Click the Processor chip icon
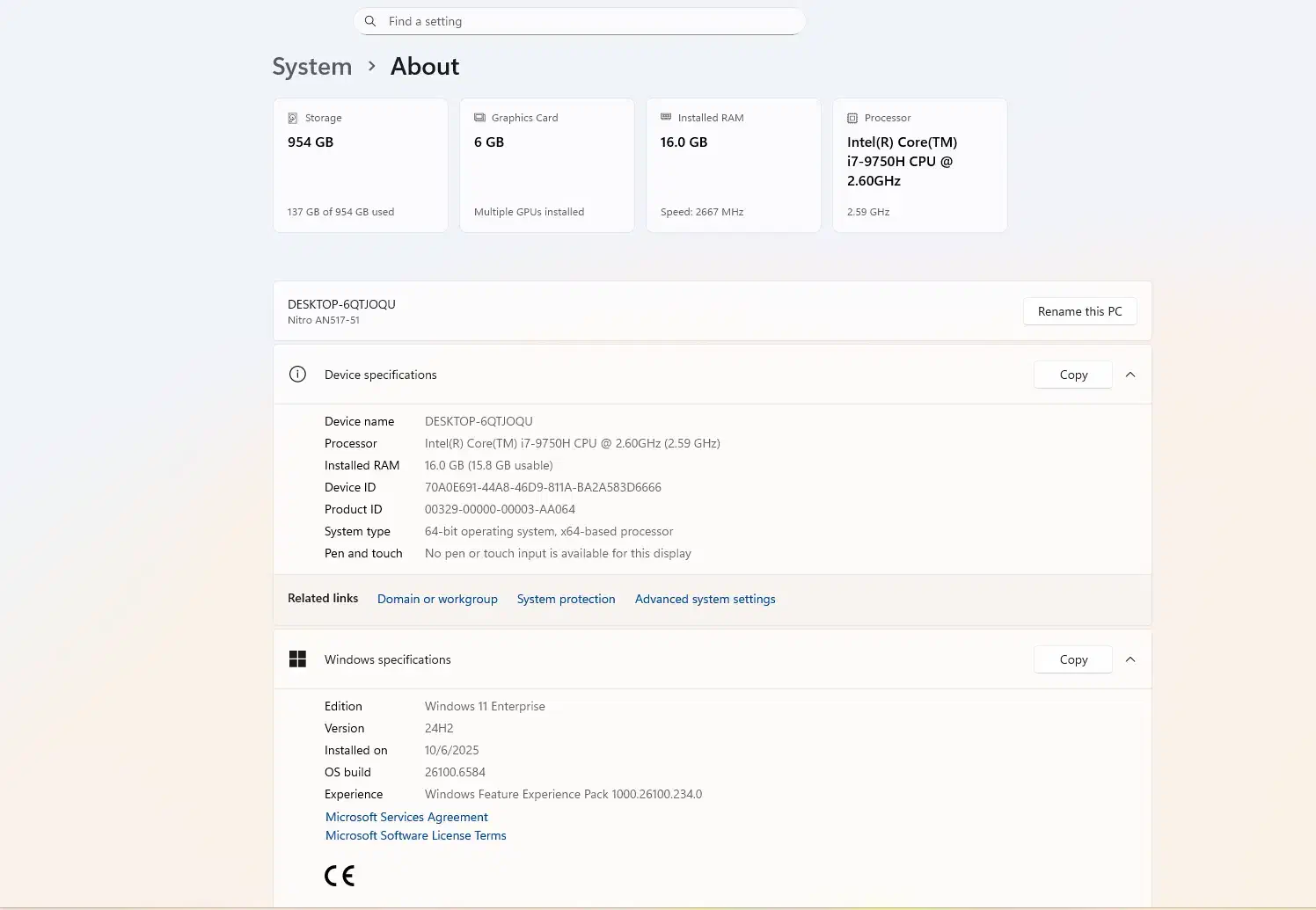This screenshot has width=1316, height=910. pyautogui.click(x=852, y=118)
